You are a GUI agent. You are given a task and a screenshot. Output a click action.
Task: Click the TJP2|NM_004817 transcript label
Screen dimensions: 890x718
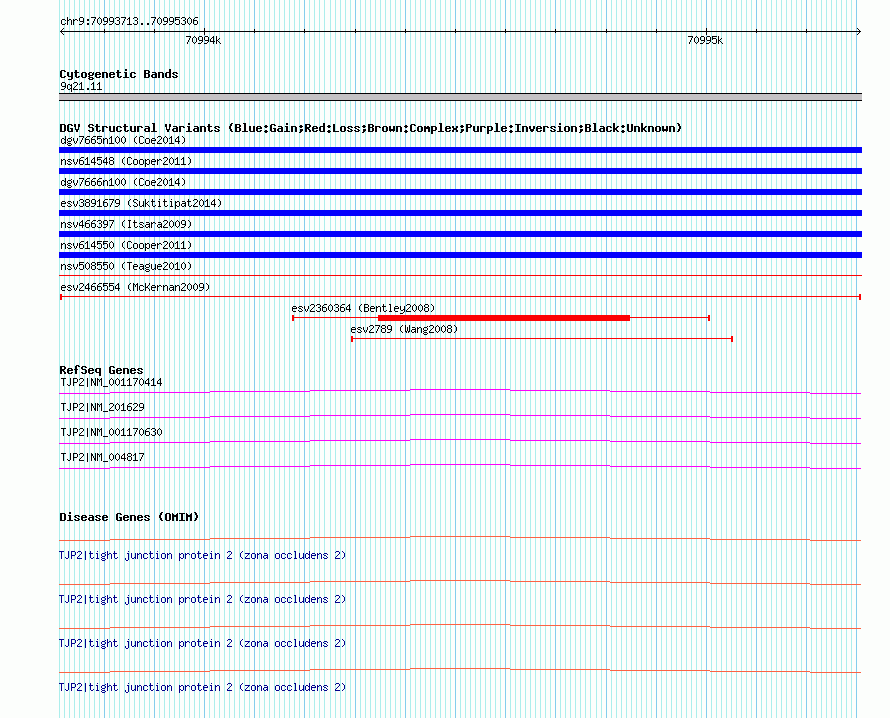(102, 457)
